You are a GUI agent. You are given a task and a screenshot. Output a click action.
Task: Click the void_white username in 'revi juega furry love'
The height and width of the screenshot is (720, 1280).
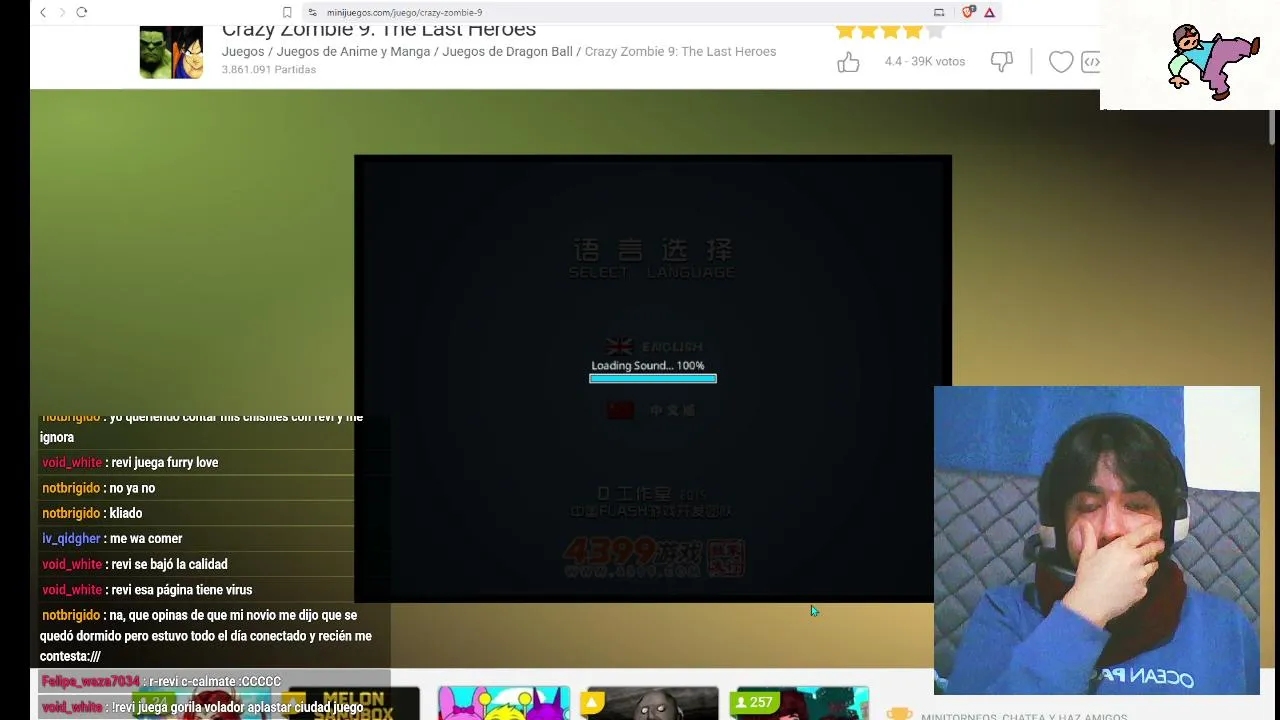72,463
